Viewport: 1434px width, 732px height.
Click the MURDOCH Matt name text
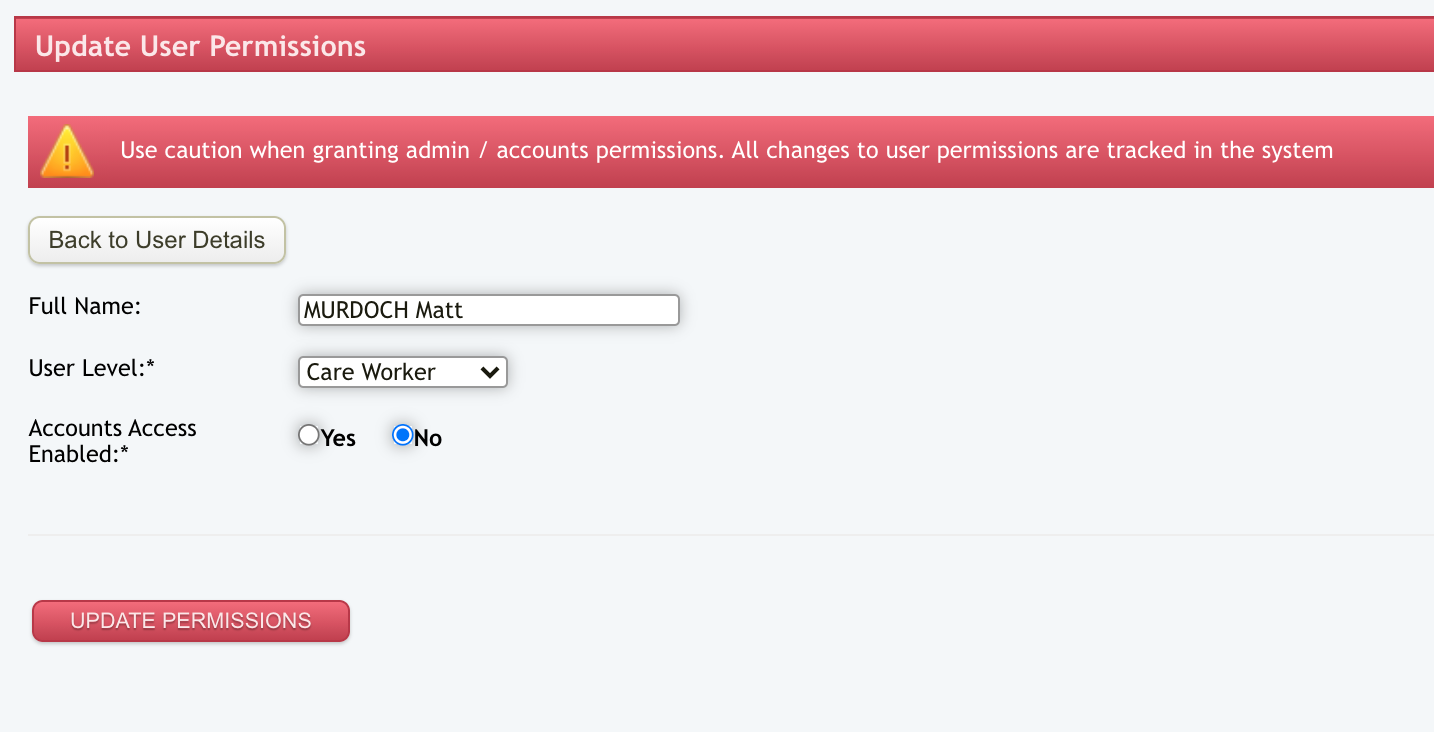pyautogui.click(x=383, y=310)
